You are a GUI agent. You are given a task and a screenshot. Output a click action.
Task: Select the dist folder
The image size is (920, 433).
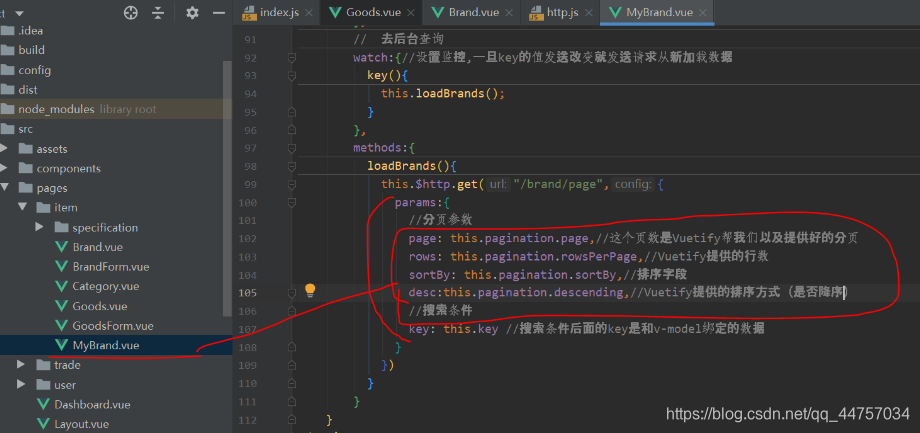tap(28, 90)
